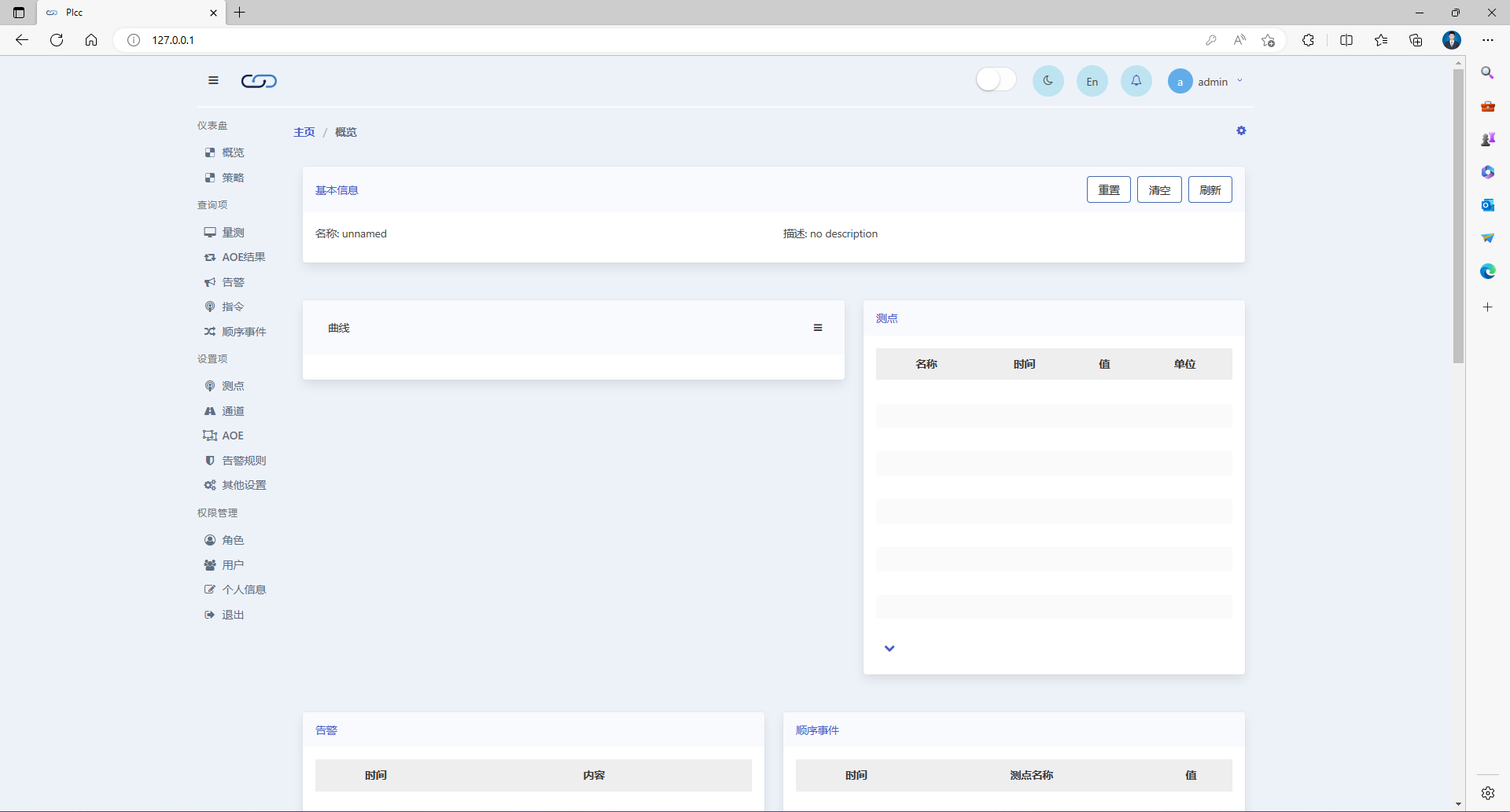Open AOE结果 in the sidebar
The height and width of the screenshot is (812, 1510).
tap(243, 257)
